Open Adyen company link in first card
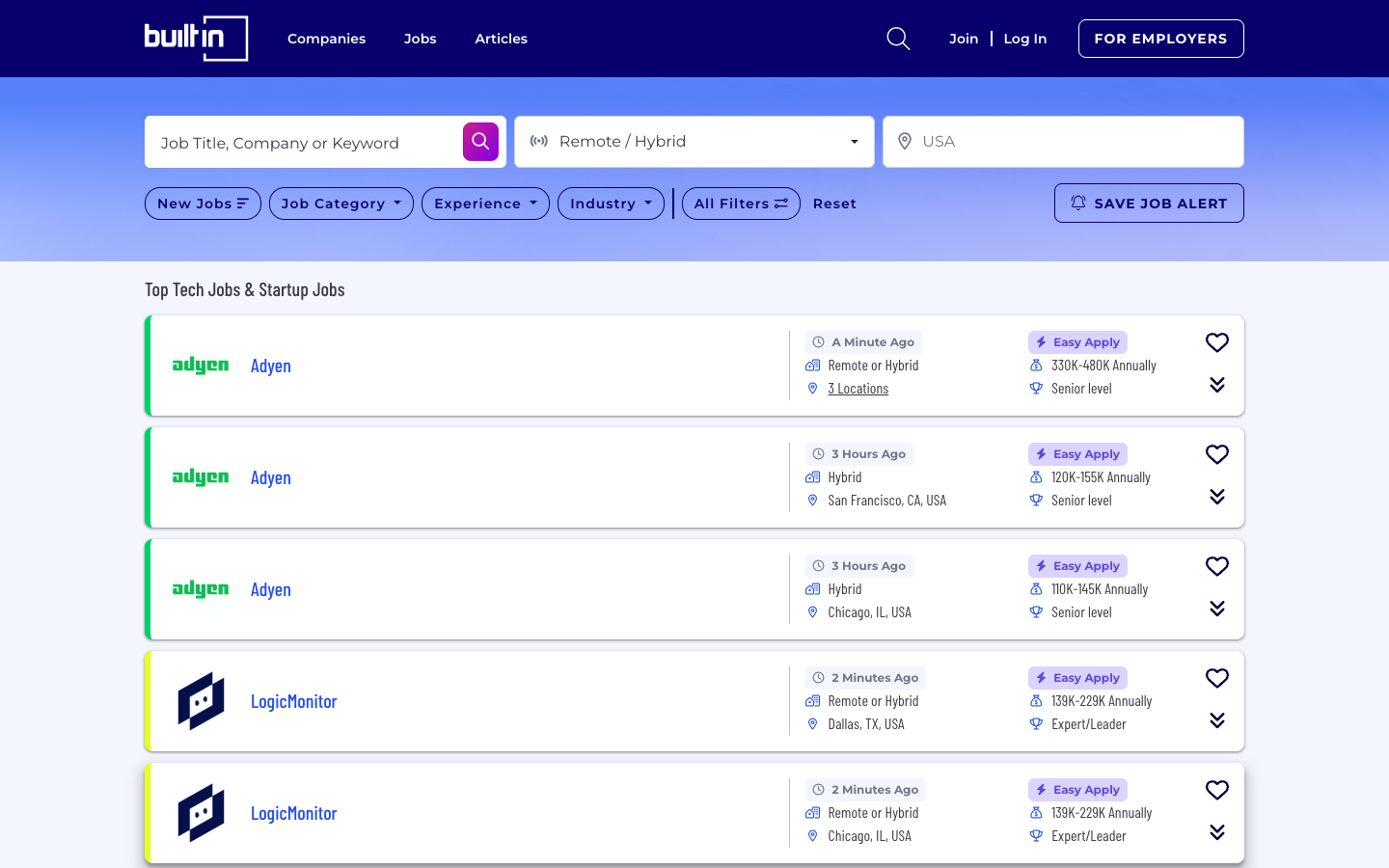This screenshot has height=868, width=1389. pos(271,366)
